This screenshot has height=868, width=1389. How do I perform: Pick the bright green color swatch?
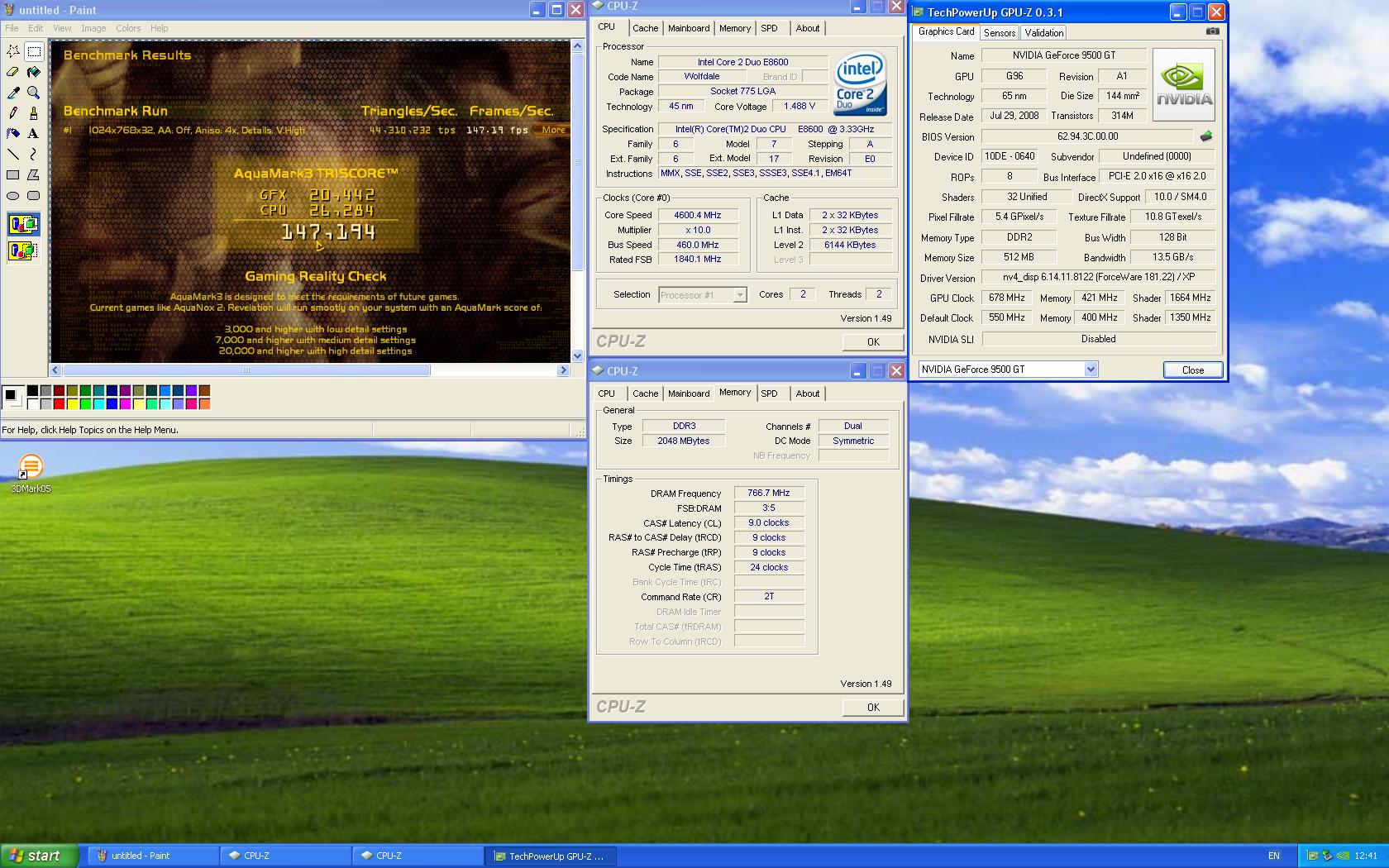(x=85, y=403)
